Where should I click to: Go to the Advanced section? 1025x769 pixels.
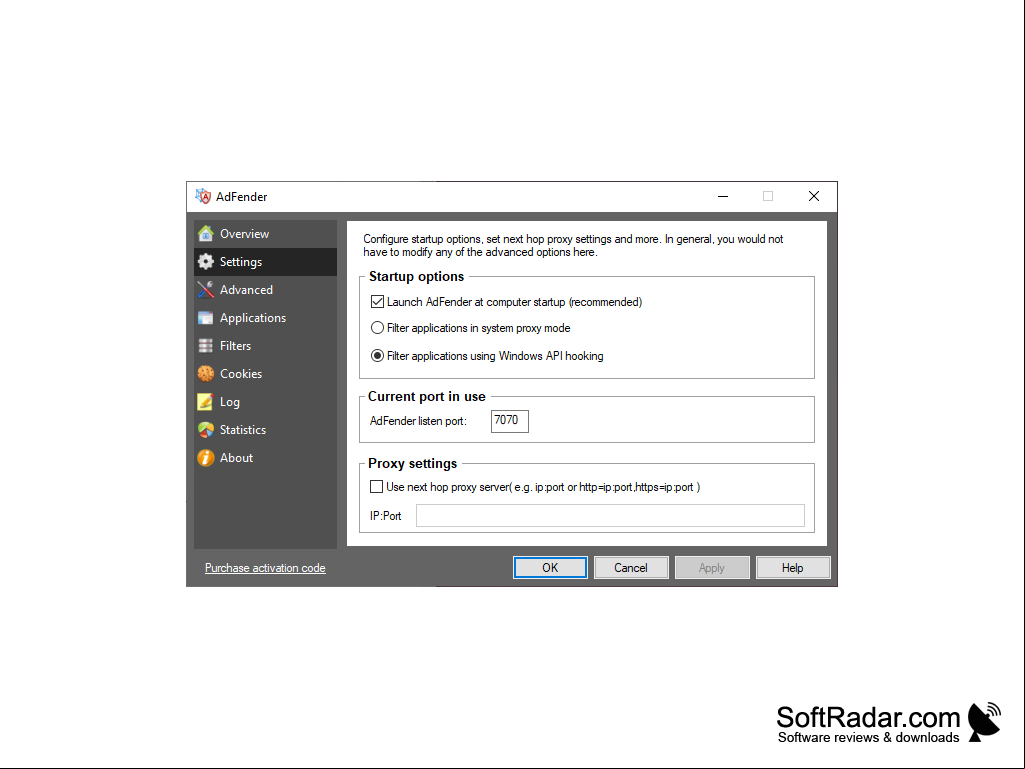tap(265, 290)
